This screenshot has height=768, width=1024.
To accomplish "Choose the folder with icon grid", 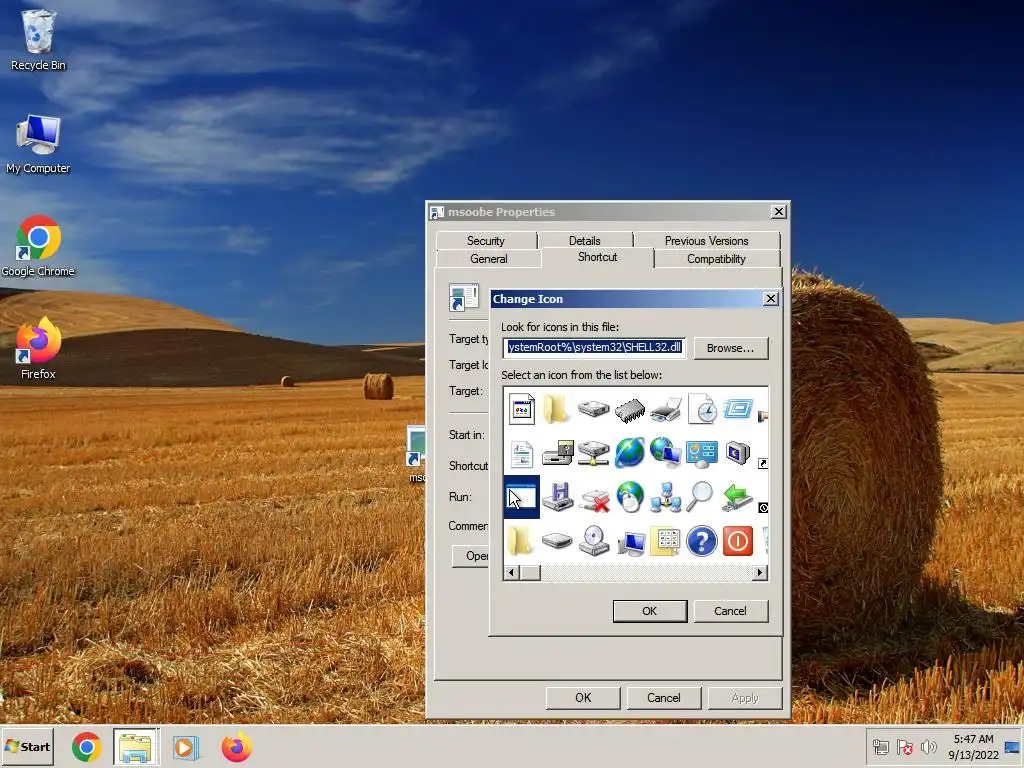I will [665, 541].
